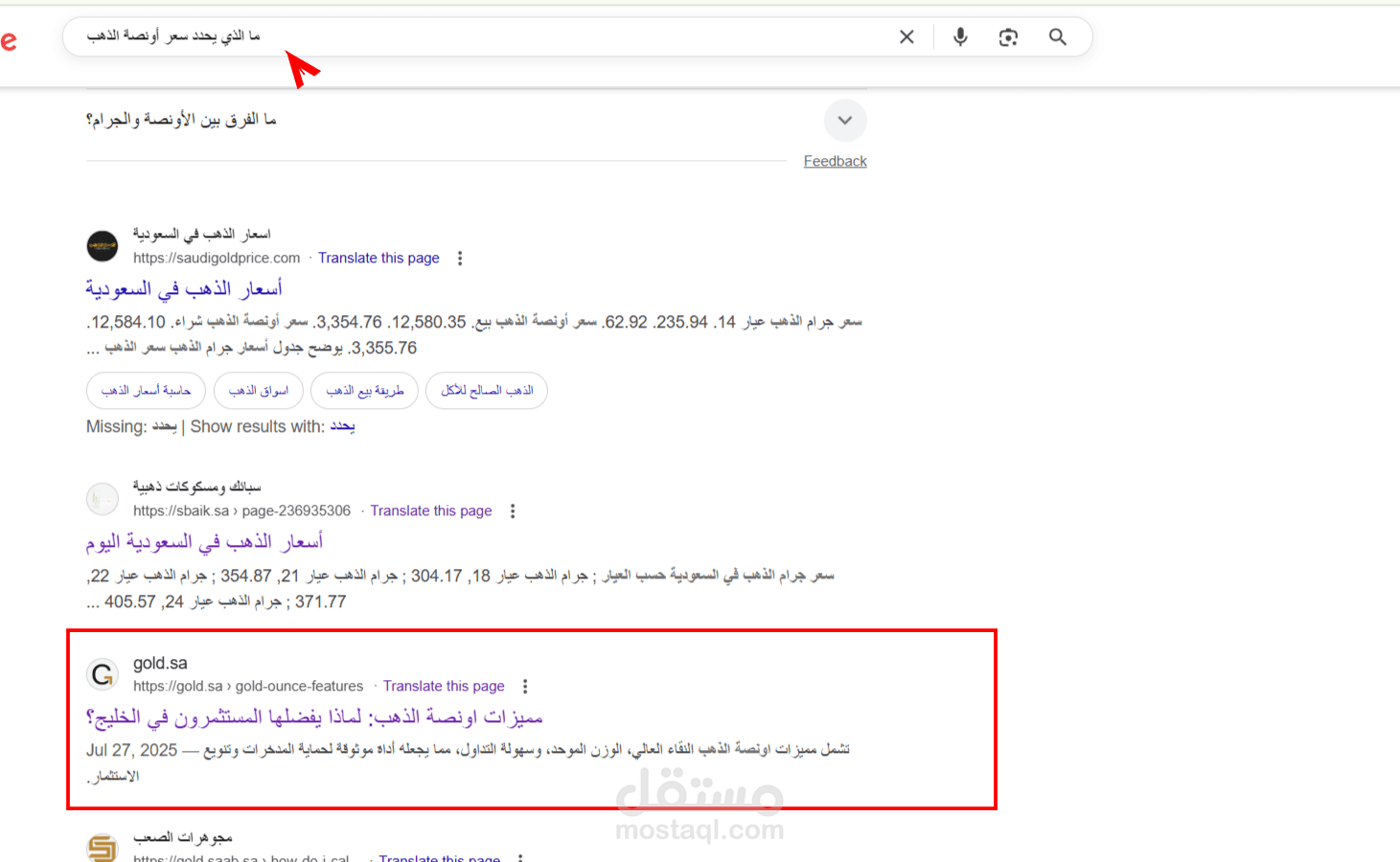Click the مجوهرات الصعب site favicon
Screen dimensions: 1400x862
click(x=103, y=848)
